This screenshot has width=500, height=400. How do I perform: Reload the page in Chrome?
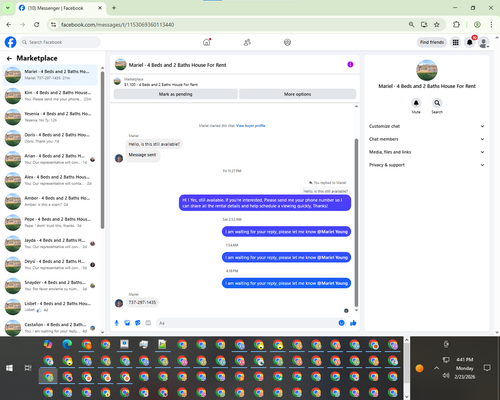37,24
